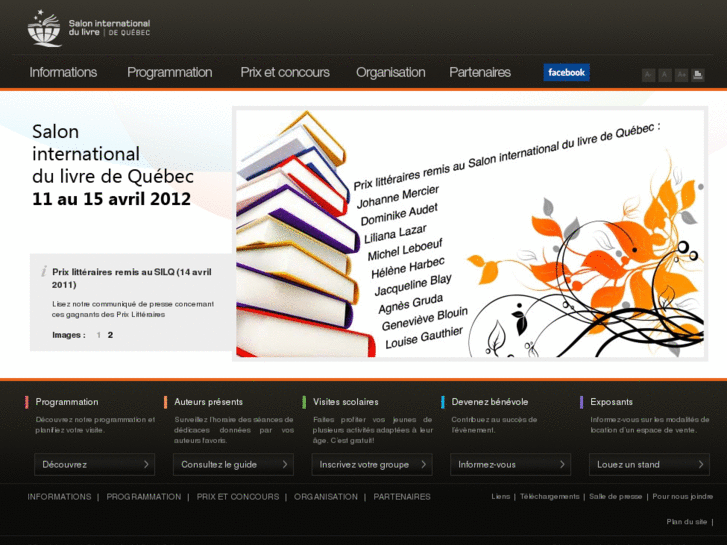Open the Programmation menu
Screen dimensions: 727x545
click(170, 72)
